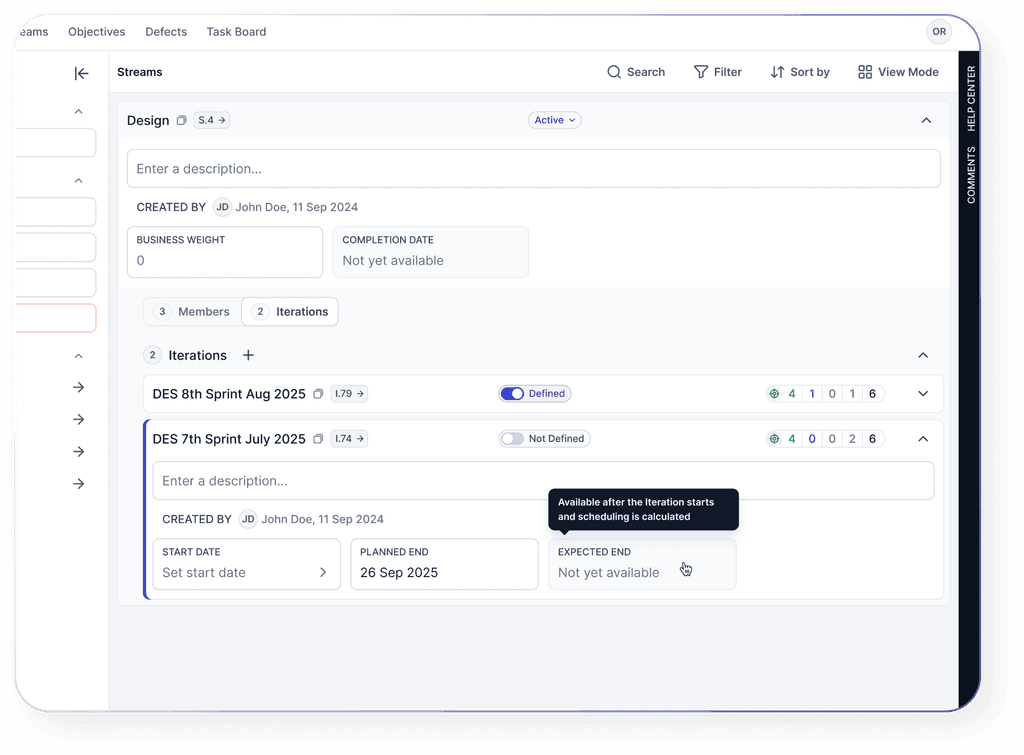Click the Design description input field
This screenshot has width=1024, height=755.
tap(533, 169)
